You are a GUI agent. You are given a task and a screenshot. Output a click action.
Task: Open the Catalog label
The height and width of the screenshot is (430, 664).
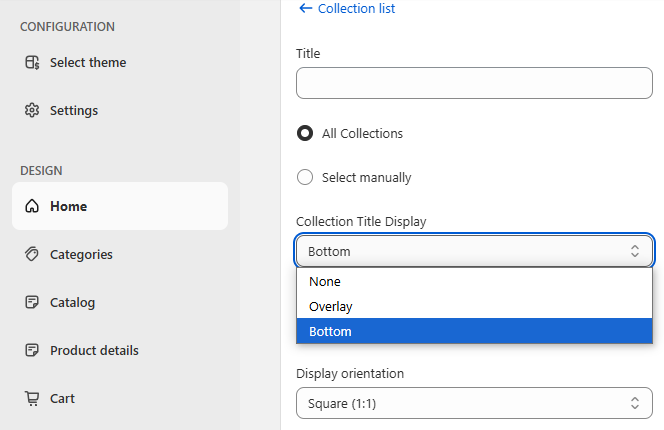72,302
